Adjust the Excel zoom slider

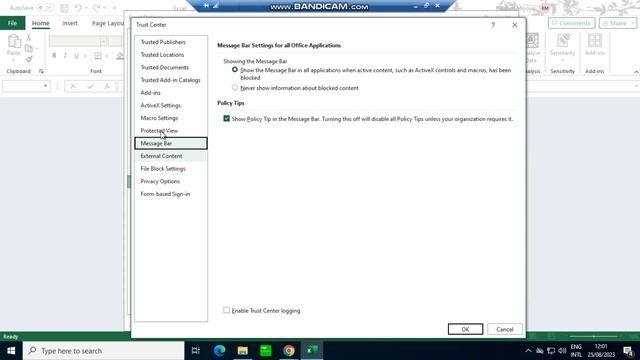point(593,336)
